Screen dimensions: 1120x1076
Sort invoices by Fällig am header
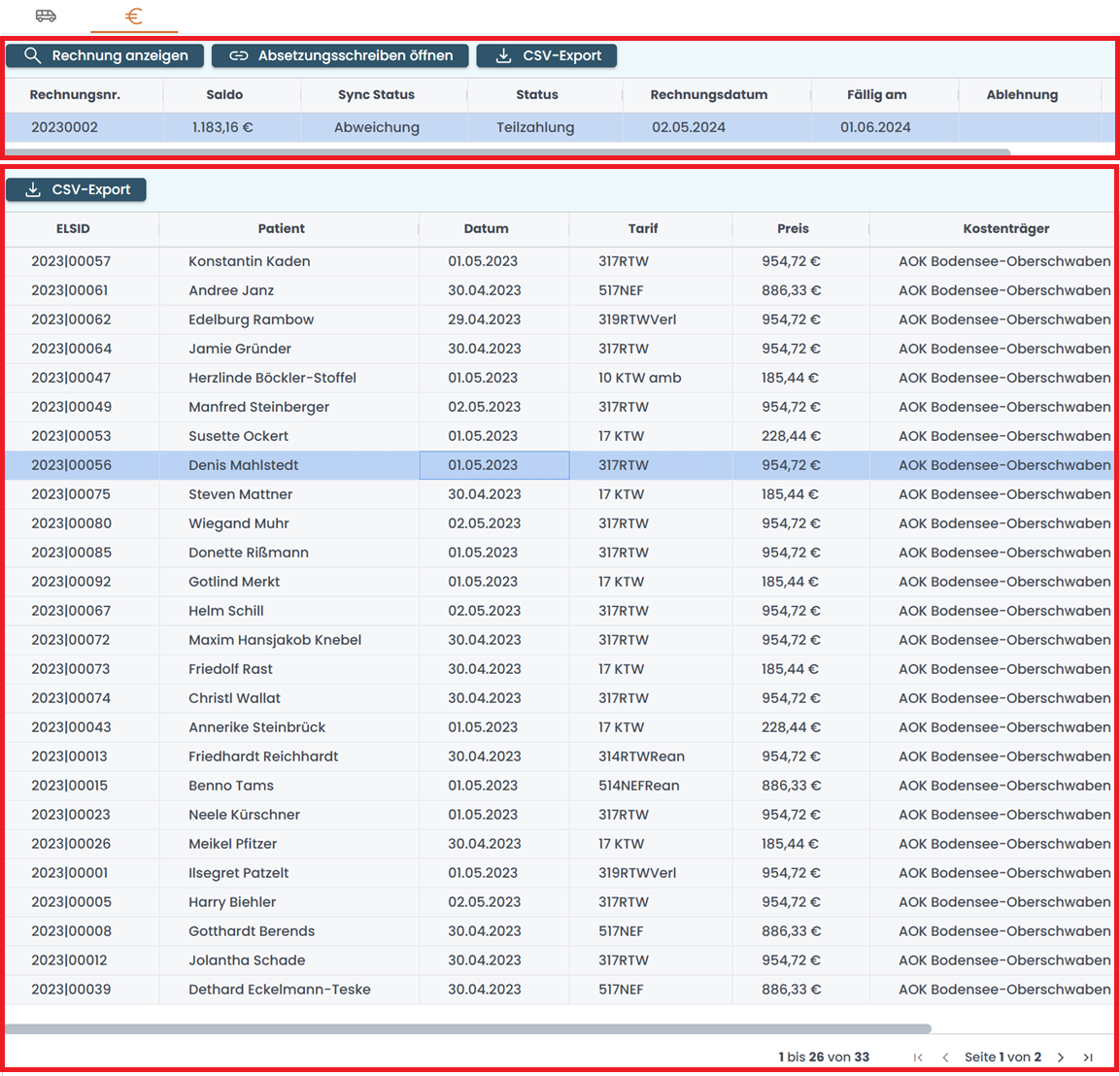click(x=876, y=95)
